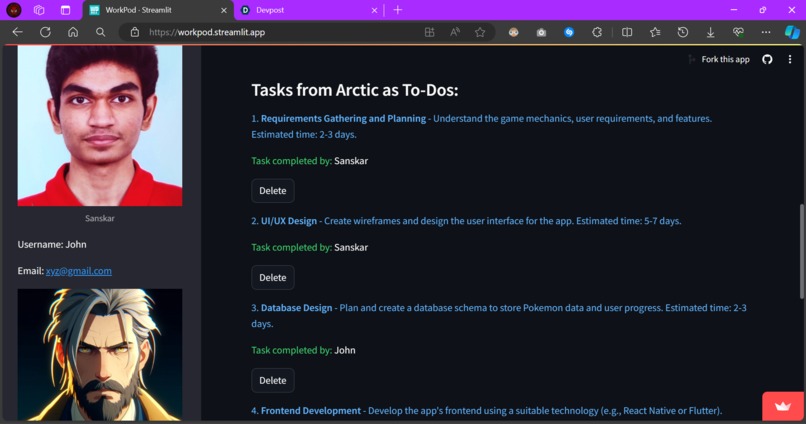Open Browser essentials heart icon

pos(738,32)
